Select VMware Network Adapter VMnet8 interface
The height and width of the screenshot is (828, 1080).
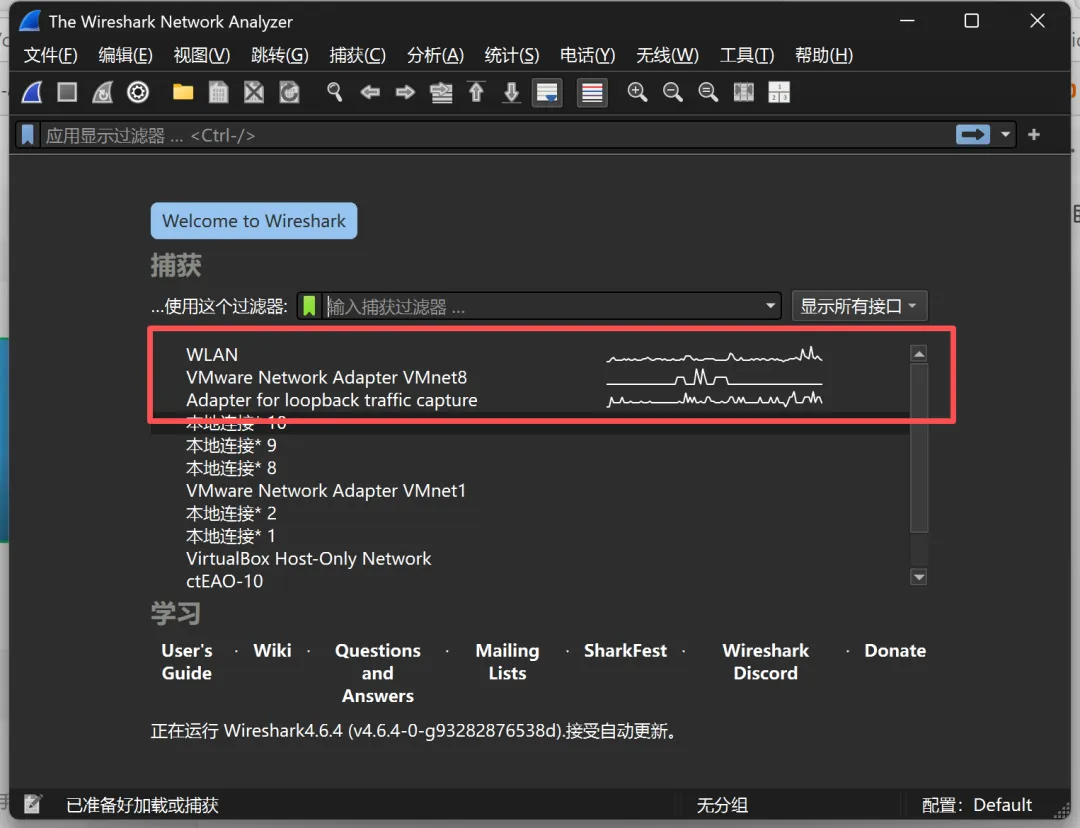pyautogui.click(x=530, y=377)
